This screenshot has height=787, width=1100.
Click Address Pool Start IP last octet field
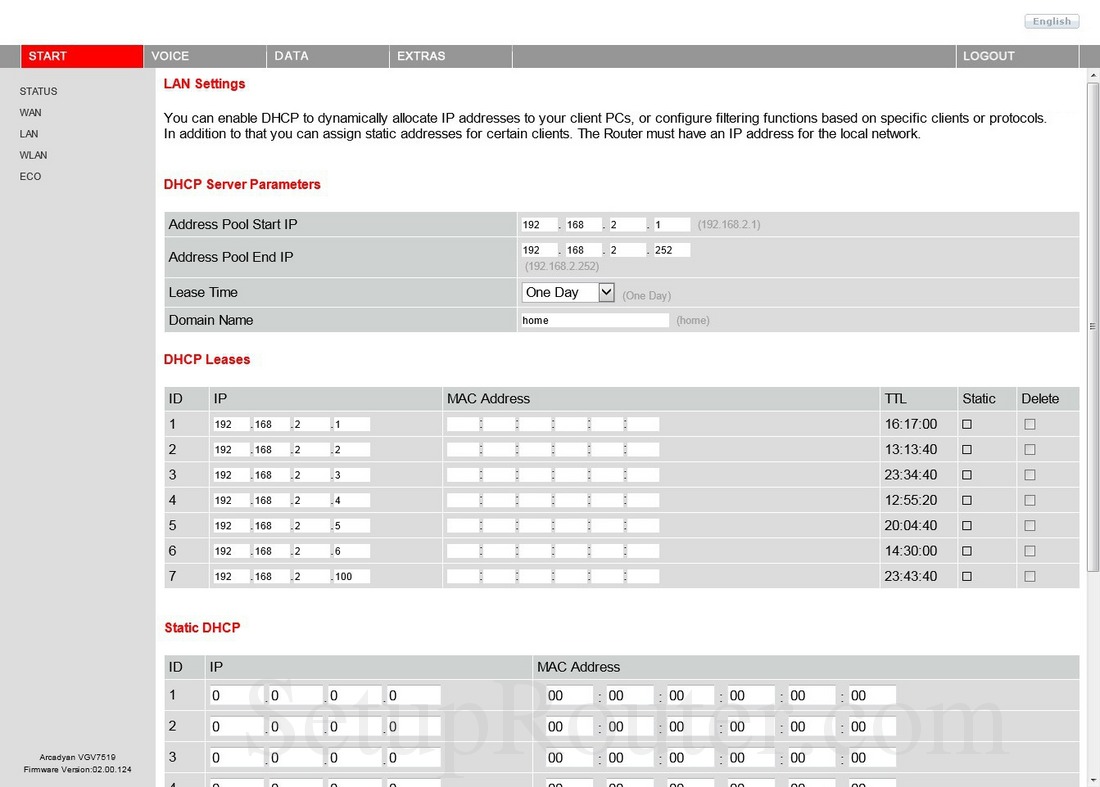671,224
